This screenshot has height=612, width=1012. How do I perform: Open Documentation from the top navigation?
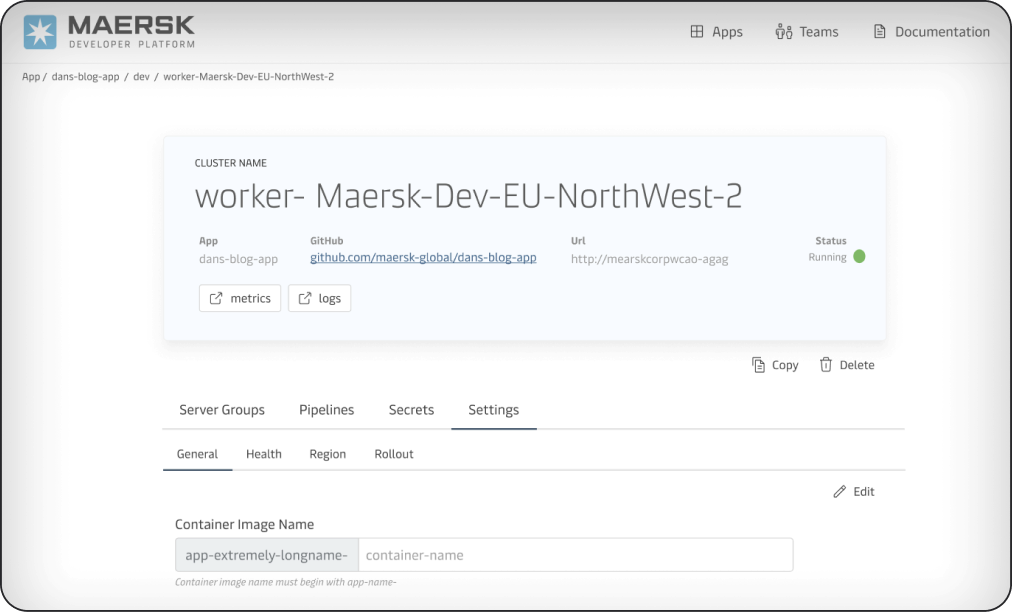tap(931, 32)
